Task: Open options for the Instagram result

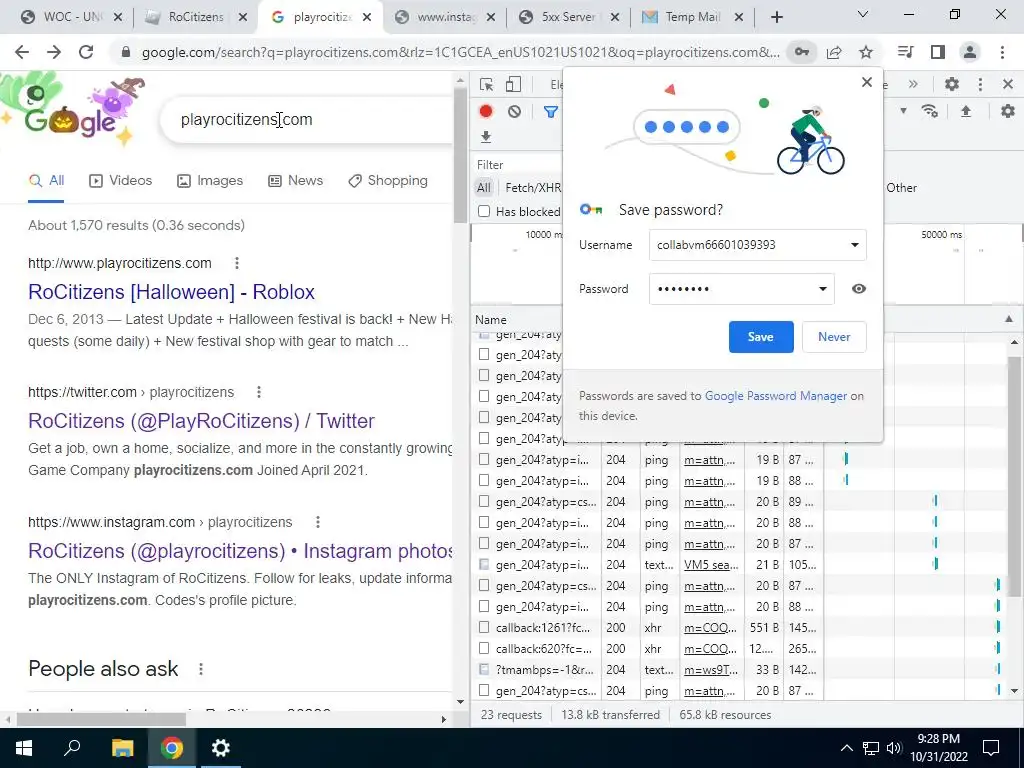Action: (317, 522)
